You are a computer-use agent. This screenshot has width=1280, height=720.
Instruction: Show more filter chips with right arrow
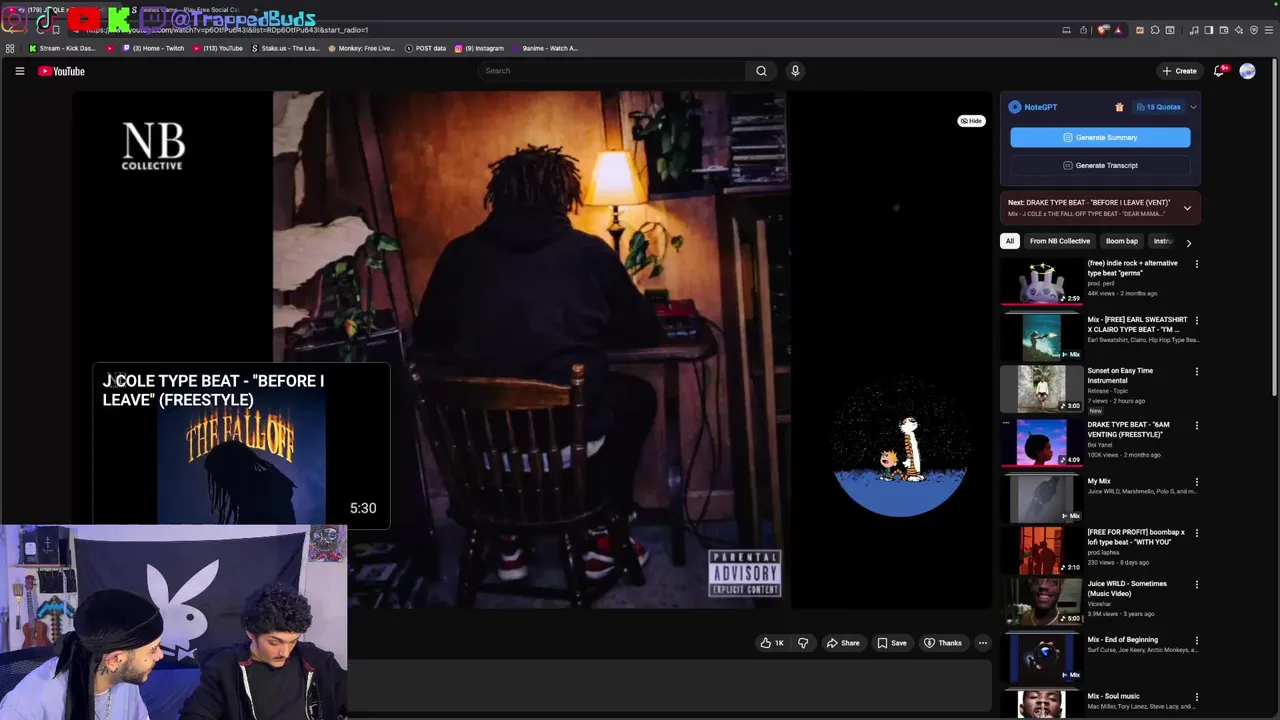(x=1188, y=242)
